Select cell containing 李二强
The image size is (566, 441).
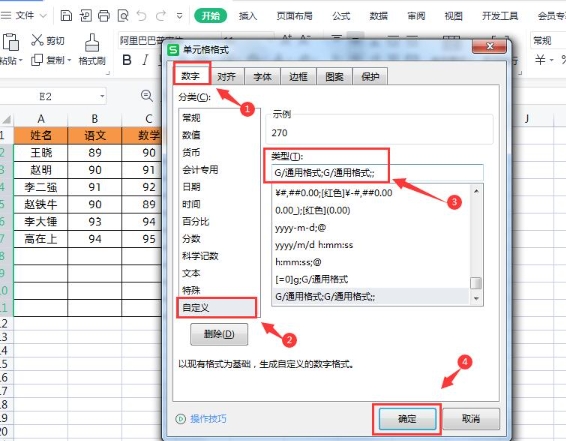tap(40, 187)
